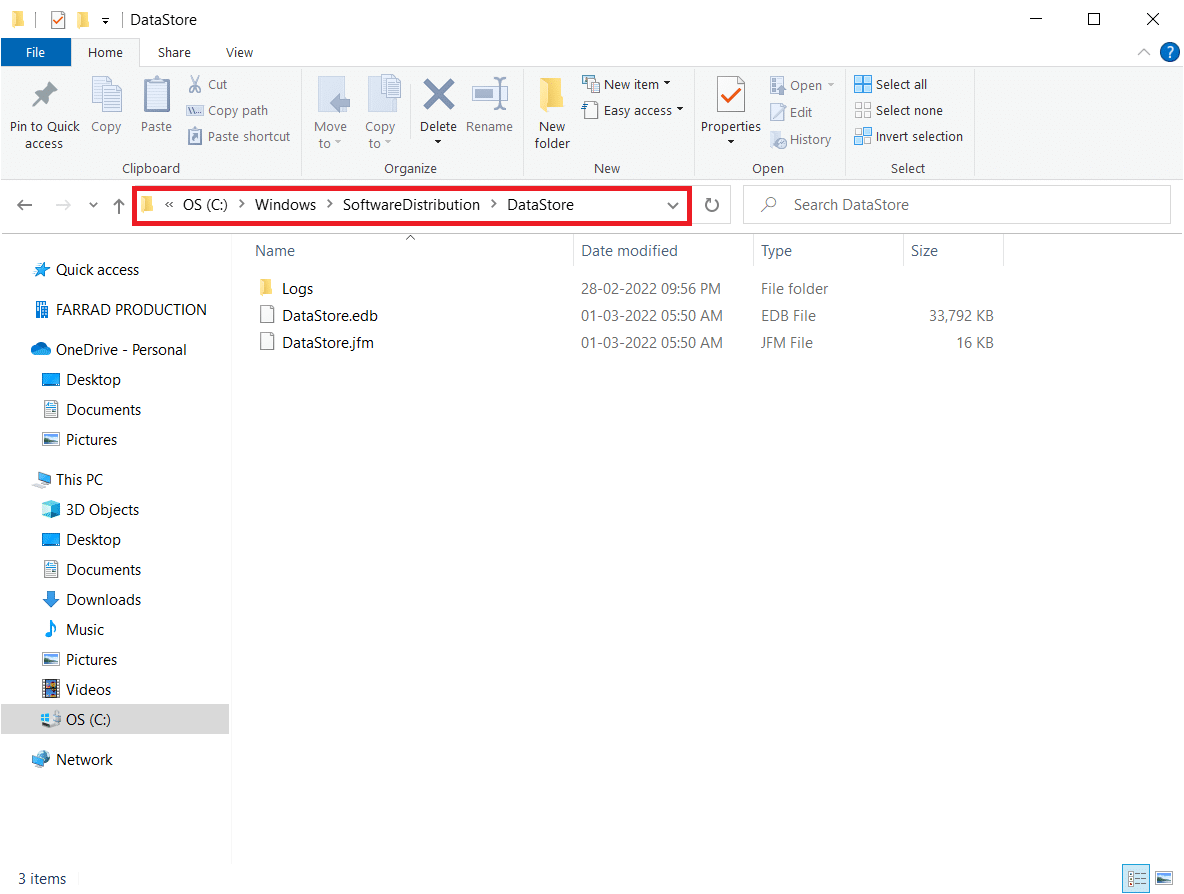Select the Logs folder
This screenshot has height=894, width=1184.
(297, 288)
